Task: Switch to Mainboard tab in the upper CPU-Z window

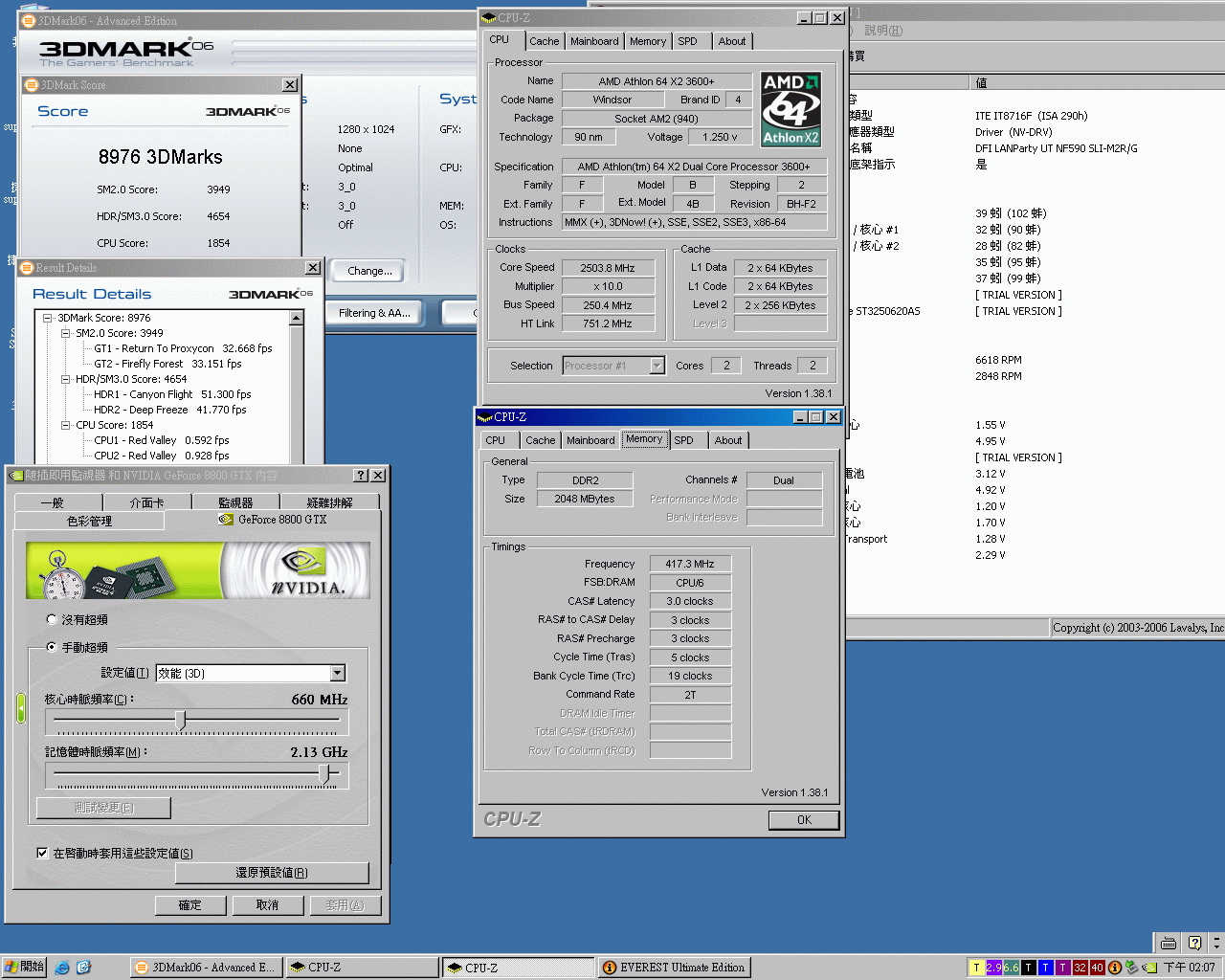Action: (x=594, y=41)
